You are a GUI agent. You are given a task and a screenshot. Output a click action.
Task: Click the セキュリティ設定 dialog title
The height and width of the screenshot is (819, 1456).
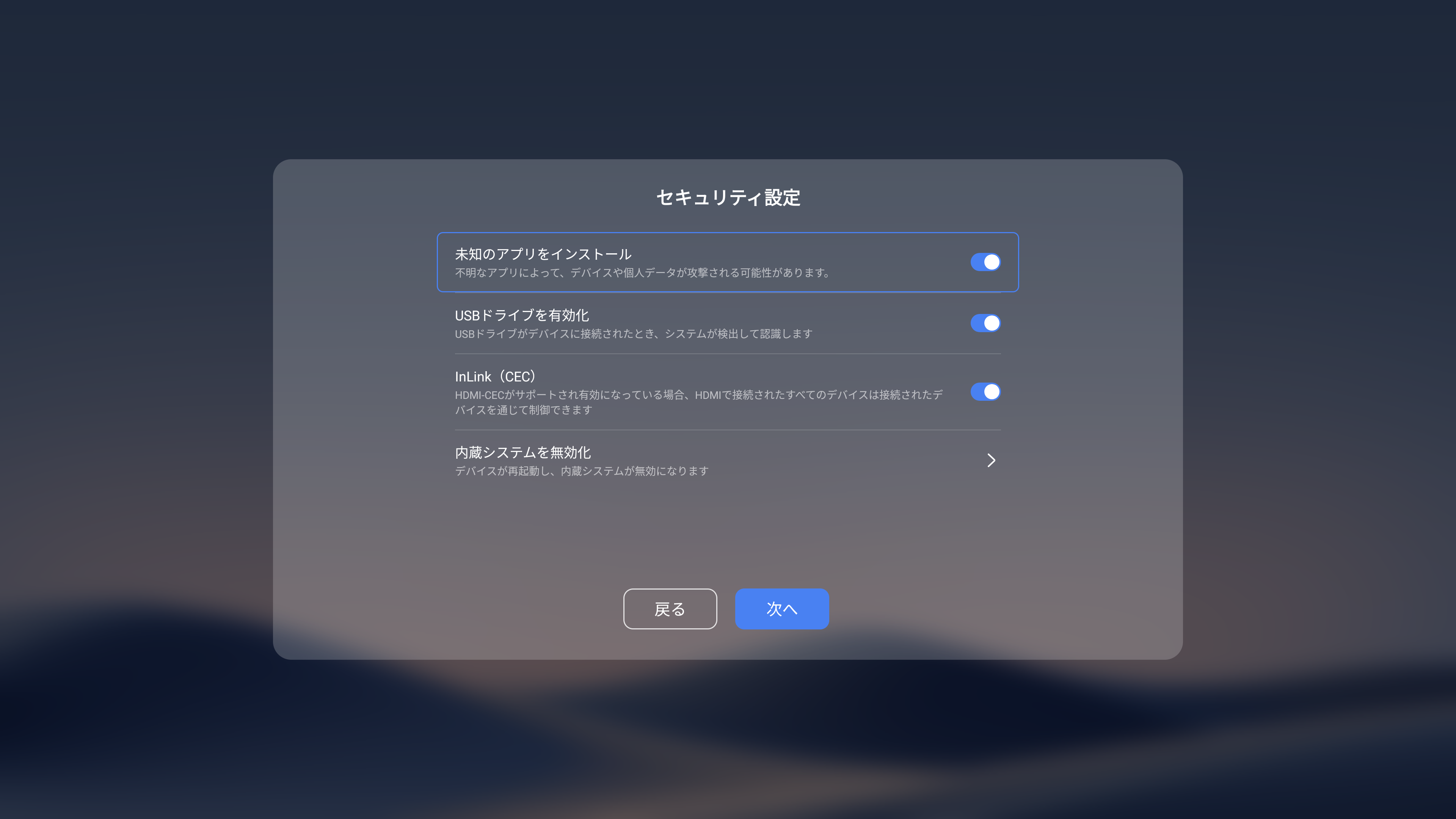(x=728, y=198)
